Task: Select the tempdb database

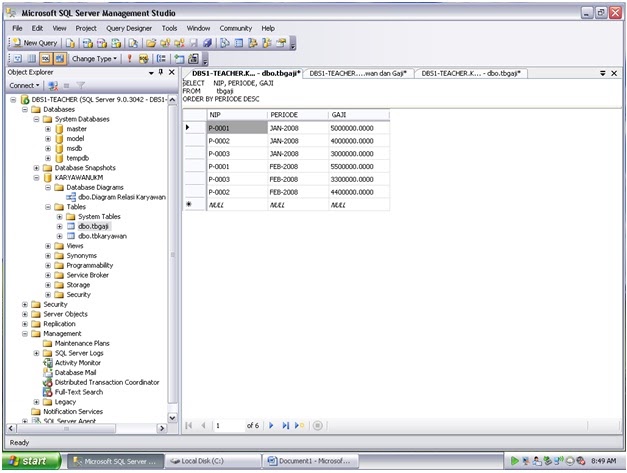Action: [78, 158]
